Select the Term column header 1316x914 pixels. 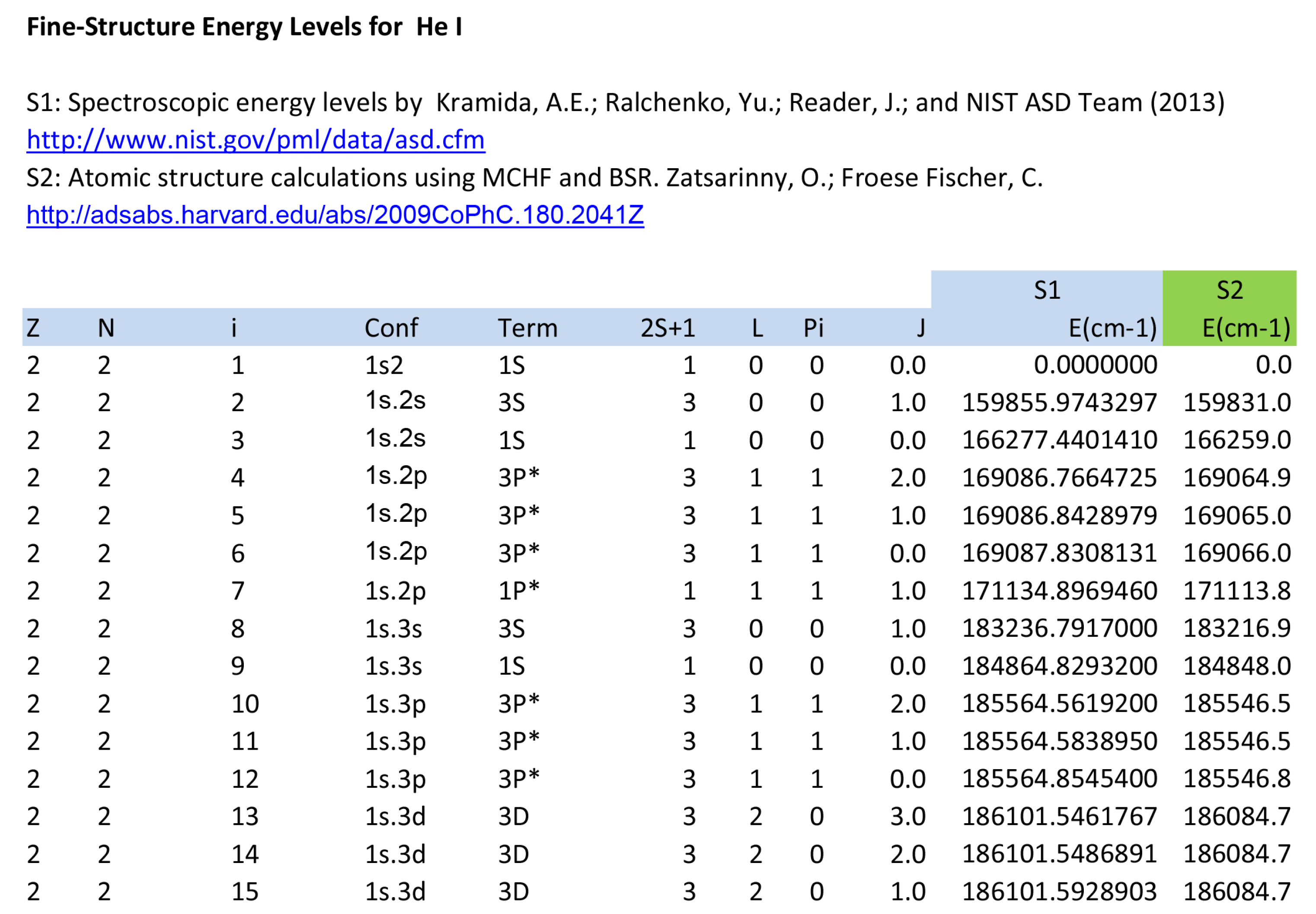527,328
